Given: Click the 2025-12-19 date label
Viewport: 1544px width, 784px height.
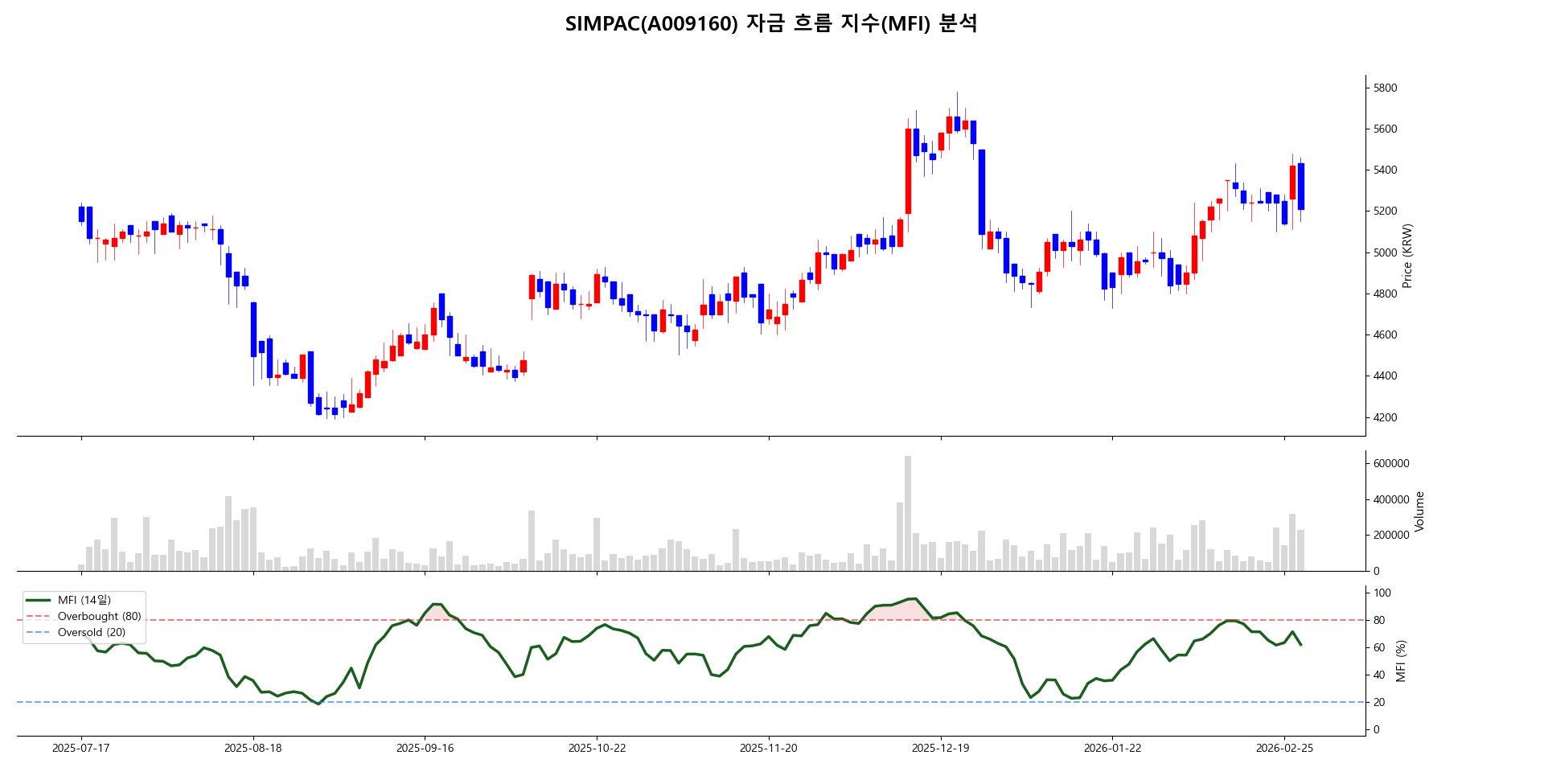Looking at the screenshot, I should click(x=941, y=748).
